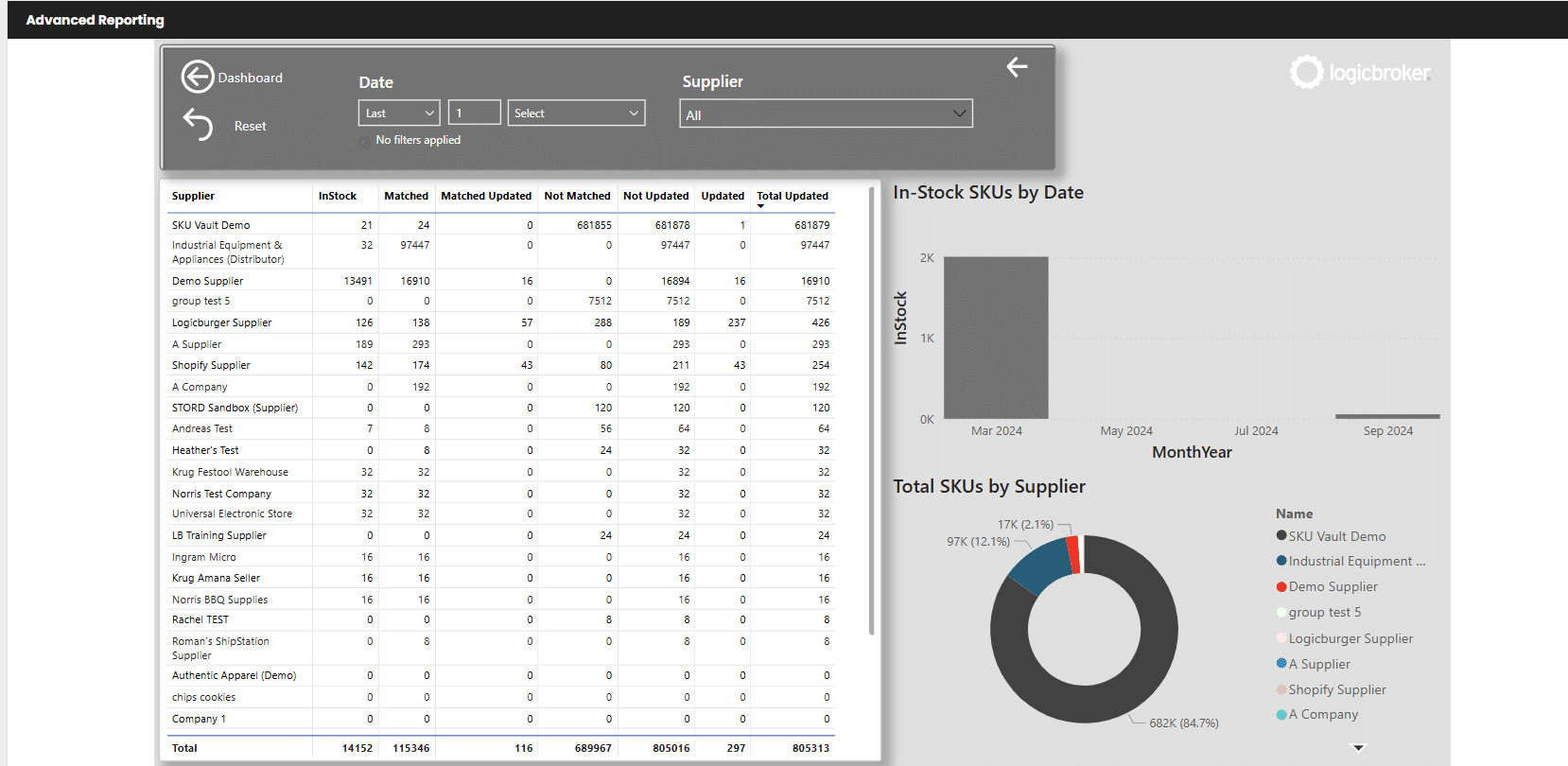Click the A Supplier legend swatch
The height and width of the screenshot is (766, 1568).
1281,663
